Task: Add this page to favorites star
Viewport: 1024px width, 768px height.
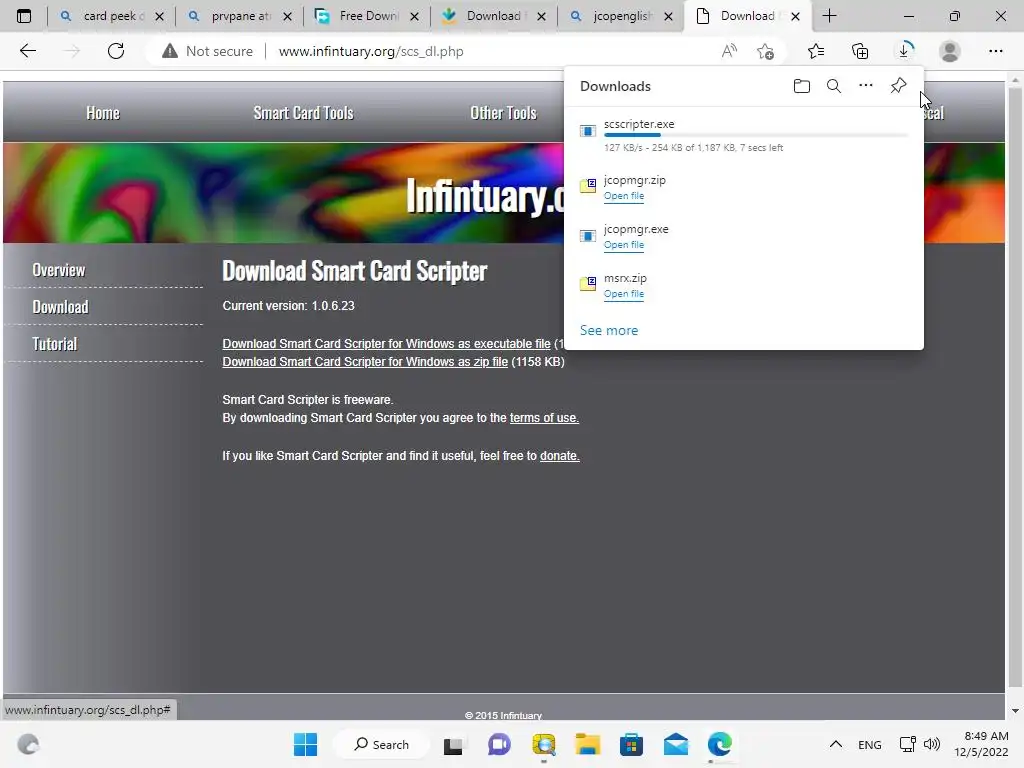Action: pyautogui.click(x=765, y=51)
